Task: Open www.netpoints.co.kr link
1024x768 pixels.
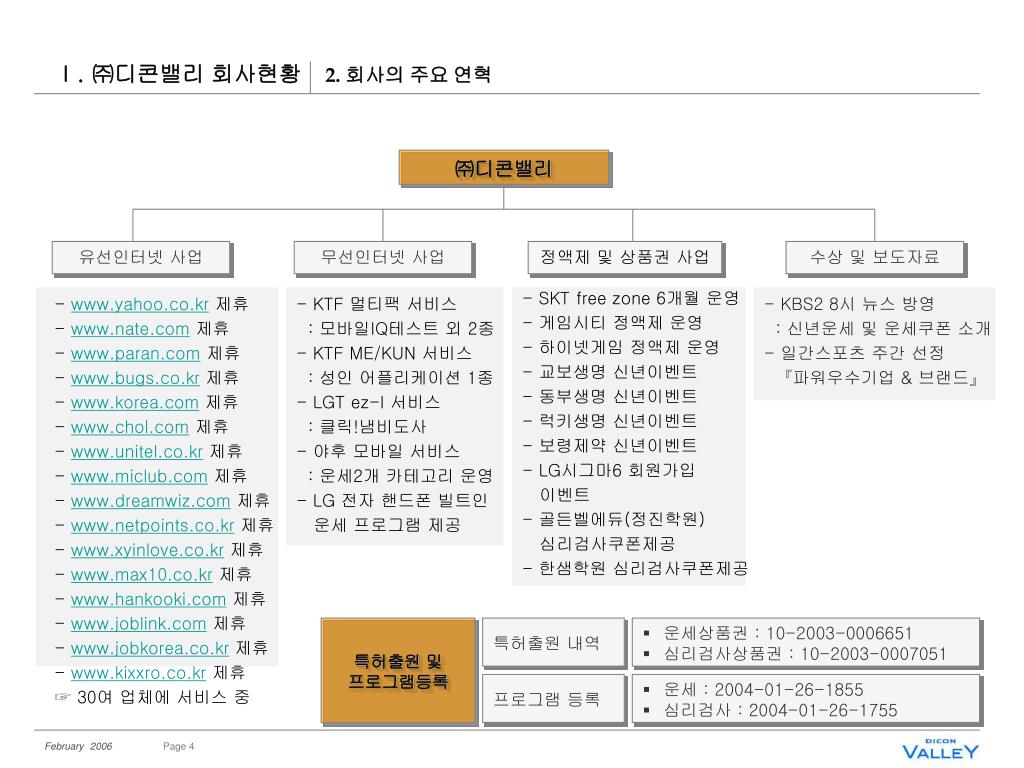Action: tap(152, 526)
